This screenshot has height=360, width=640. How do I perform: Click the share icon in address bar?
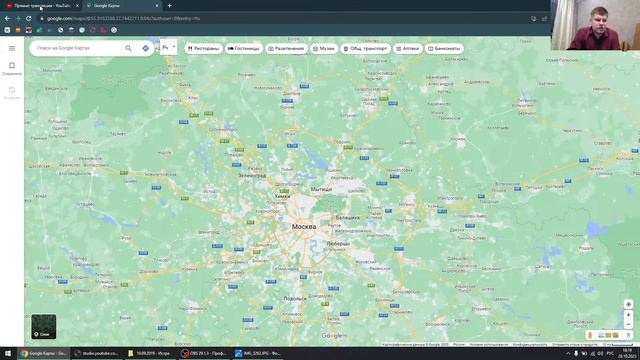[544, 18]
